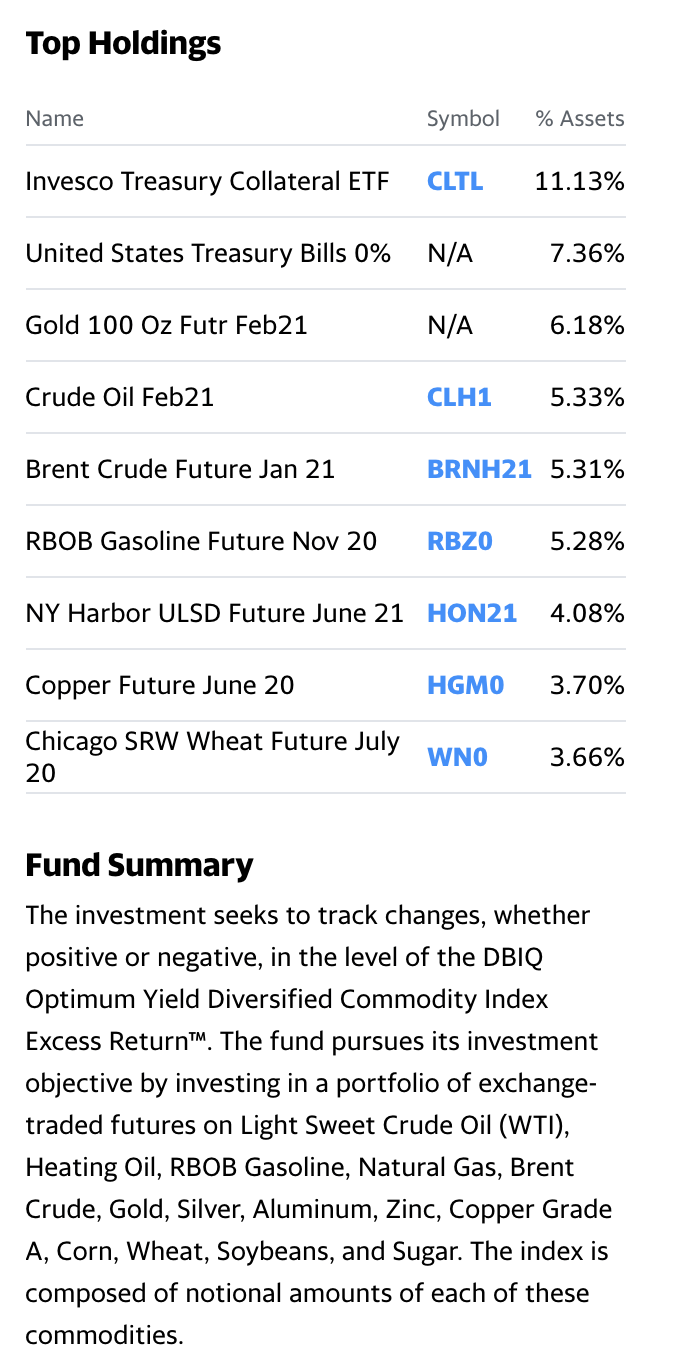The height and width of the screenshot is (1366, 688).
Task: Click the Symbol column header
Action: [463, 118]
